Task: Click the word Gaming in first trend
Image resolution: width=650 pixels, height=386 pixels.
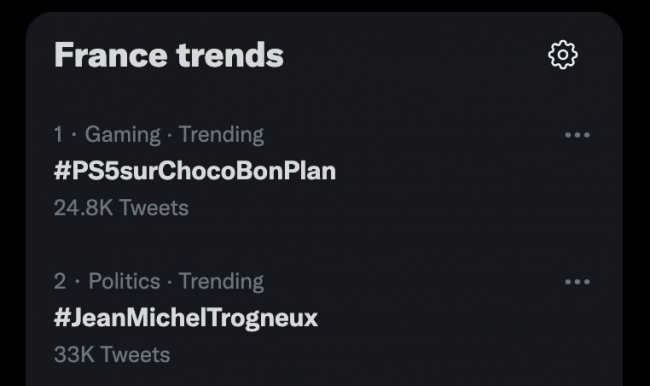Action: (123, 135)
